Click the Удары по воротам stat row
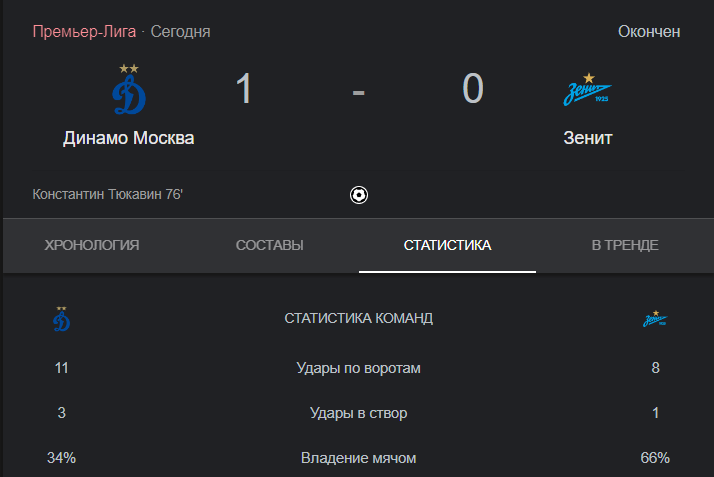The height and width of the screenshot is (477, 714). (x=358, y=368)
